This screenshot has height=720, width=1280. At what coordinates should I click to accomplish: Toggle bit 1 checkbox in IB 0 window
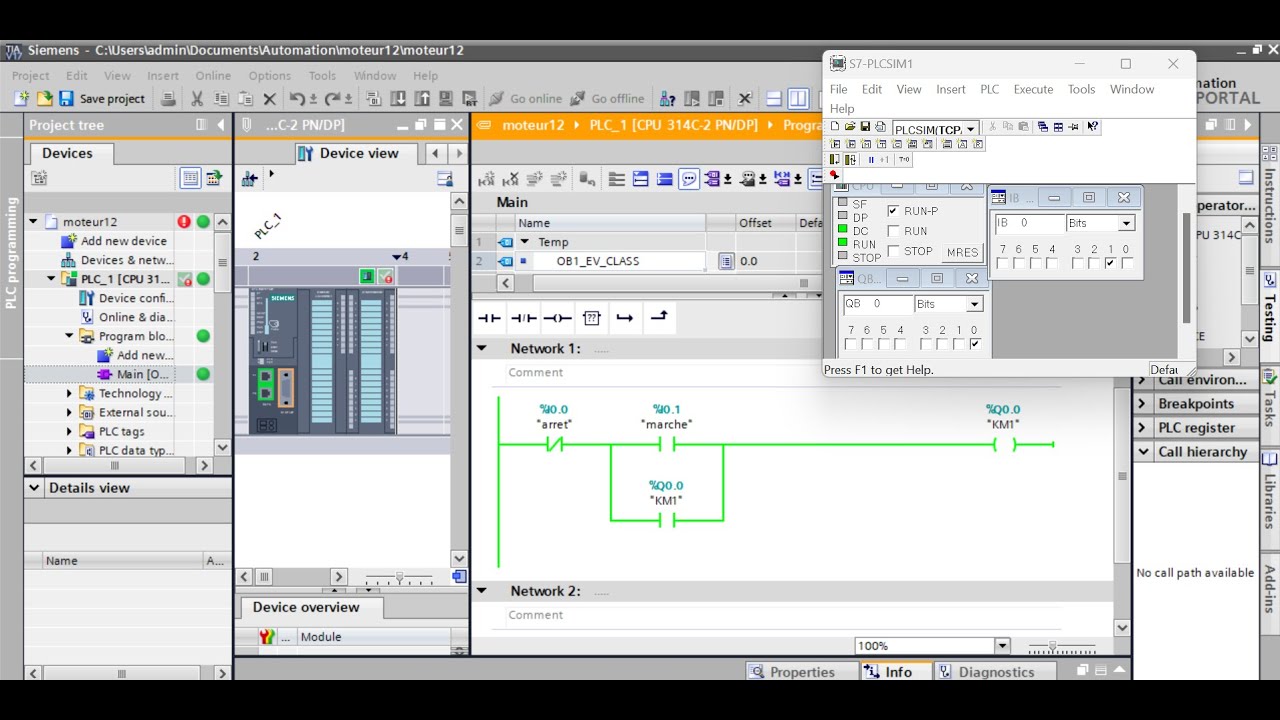tap(1110, 264)
